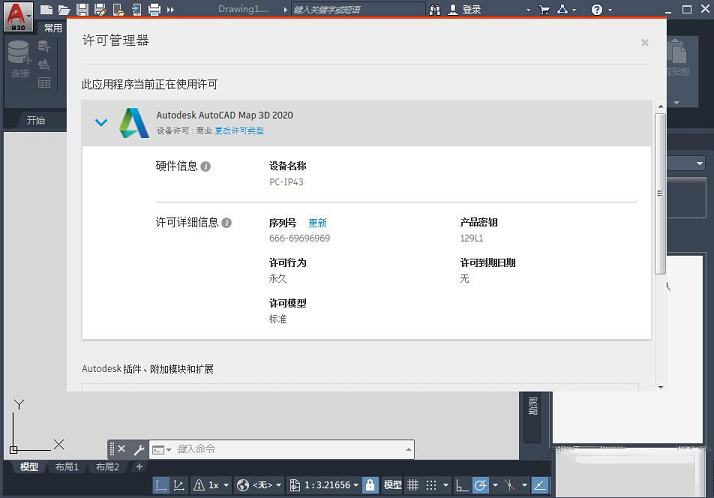Open the 1:3.21656 view scale dropdown
Screen dimensions: 714x498
[356, 486]
